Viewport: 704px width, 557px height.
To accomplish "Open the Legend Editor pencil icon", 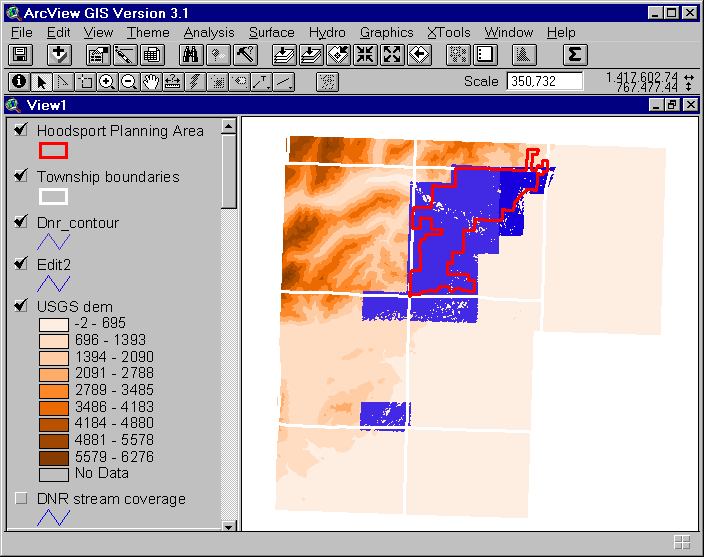I will [x=125, y=55].
